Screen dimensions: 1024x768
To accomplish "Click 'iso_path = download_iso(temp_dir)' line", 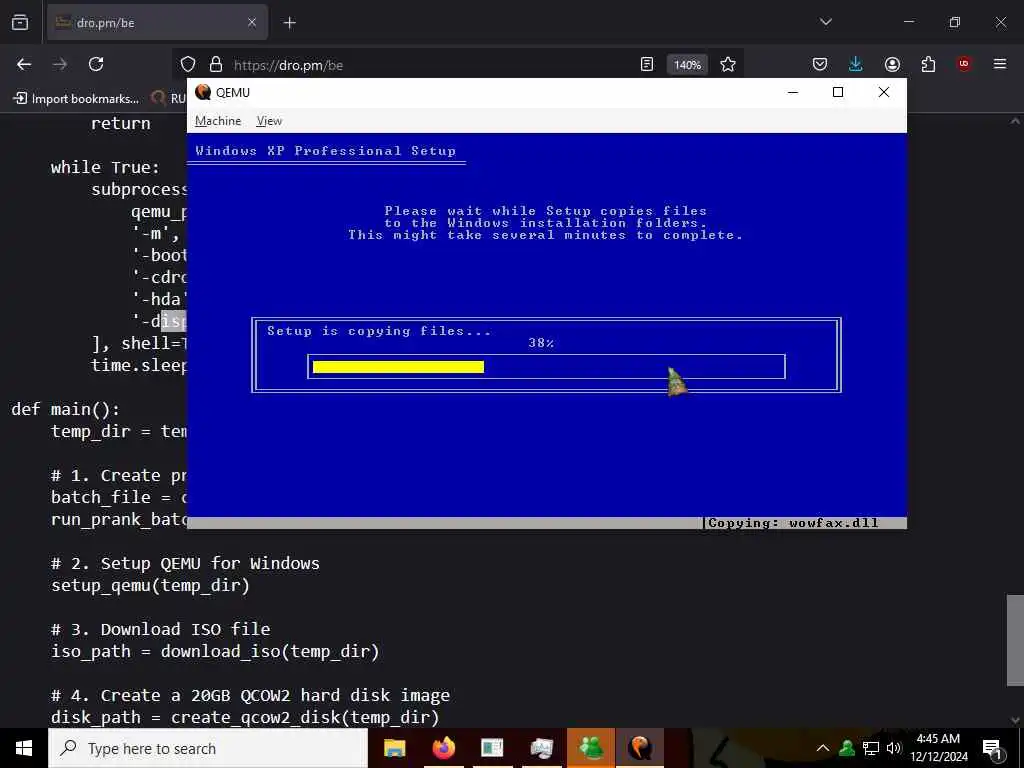I will pyautogui.click(x=215, y=651).
